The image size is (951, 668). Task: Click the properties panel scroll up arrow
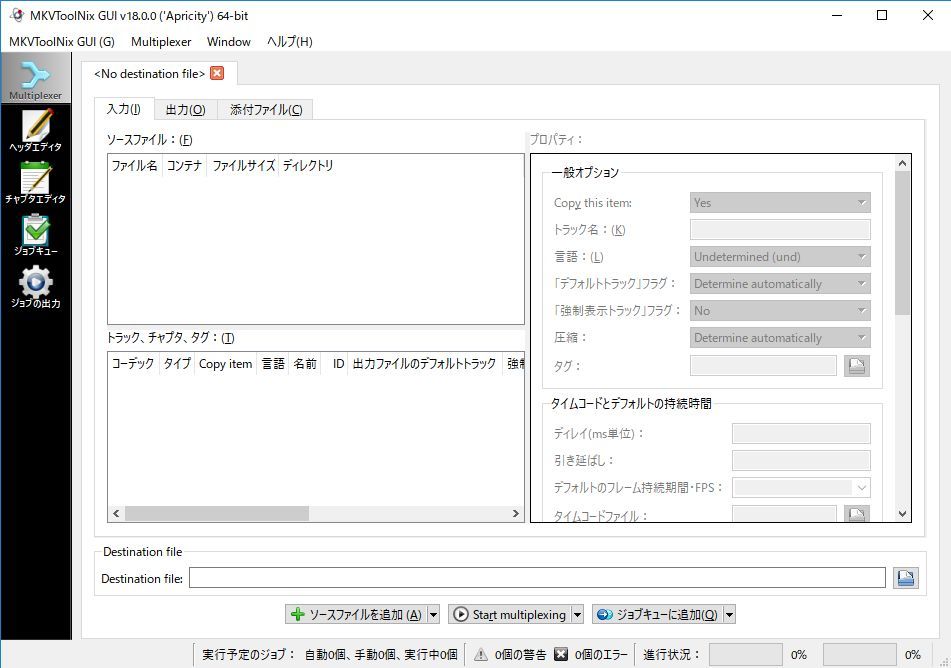point(902,163)
